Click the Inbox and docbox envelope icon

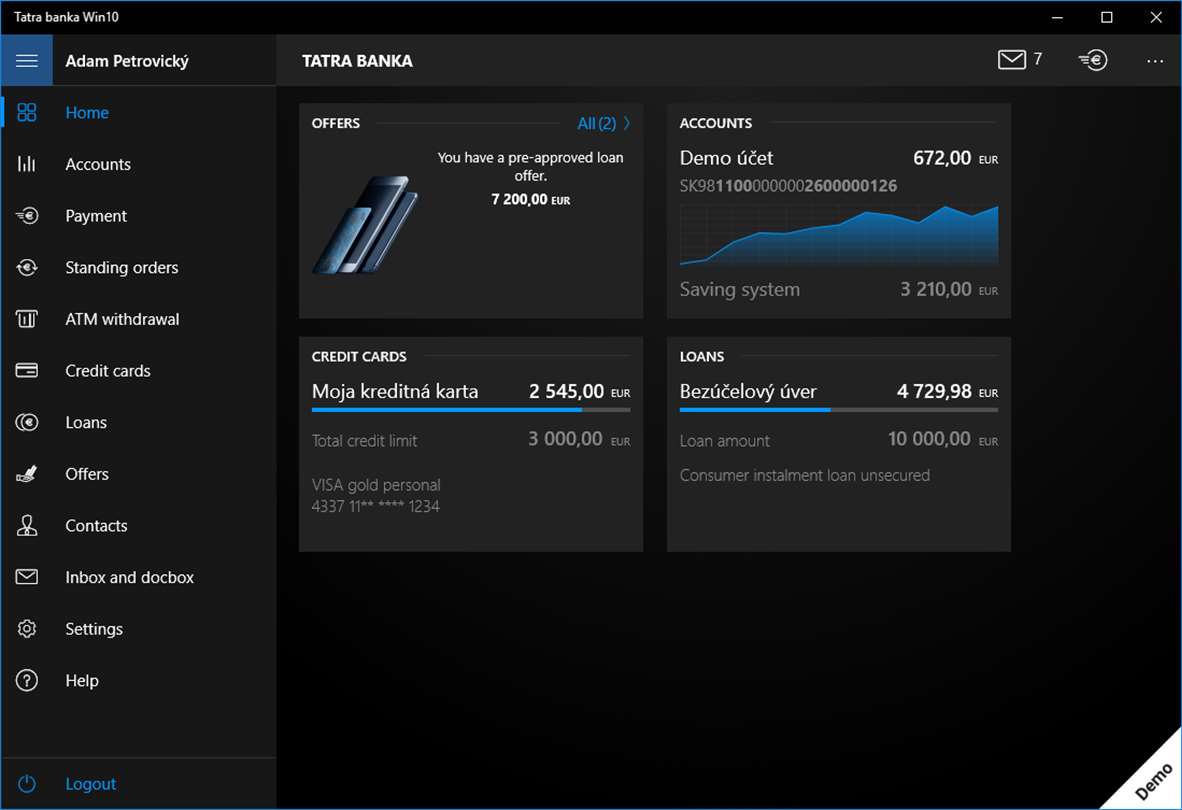tap(26, 577)
